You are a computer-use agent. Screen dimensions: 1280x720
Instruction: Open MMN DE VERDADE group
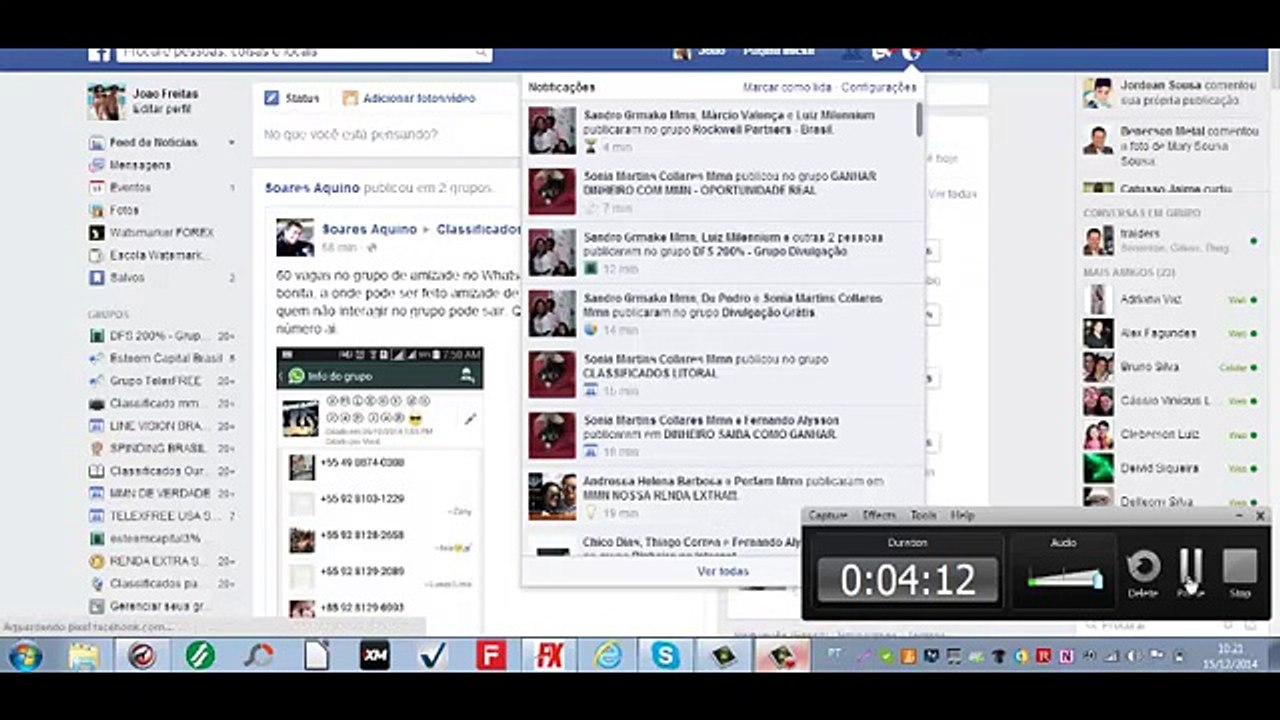click(160, 493)
